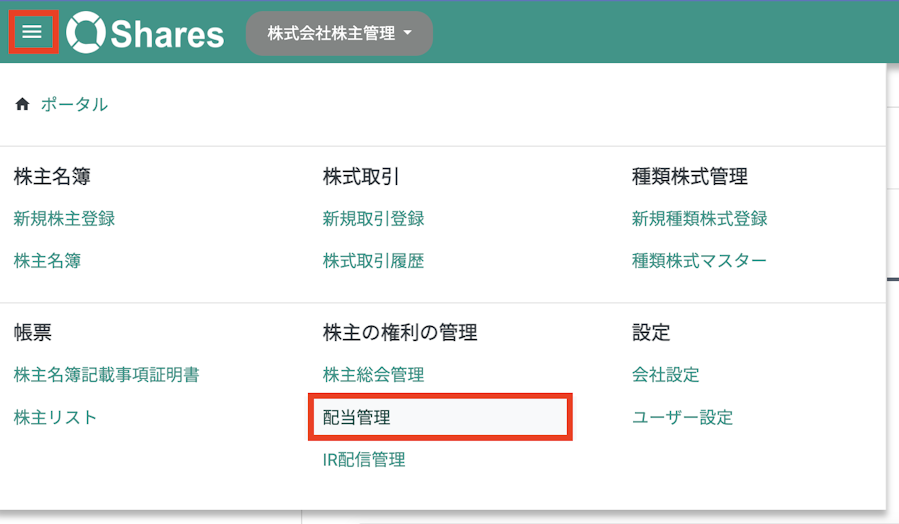899x524 pixels.
Task: Expand the 株式会社株主管理 company dropdown
Action: pyautogui.click(x=339, y=33)
